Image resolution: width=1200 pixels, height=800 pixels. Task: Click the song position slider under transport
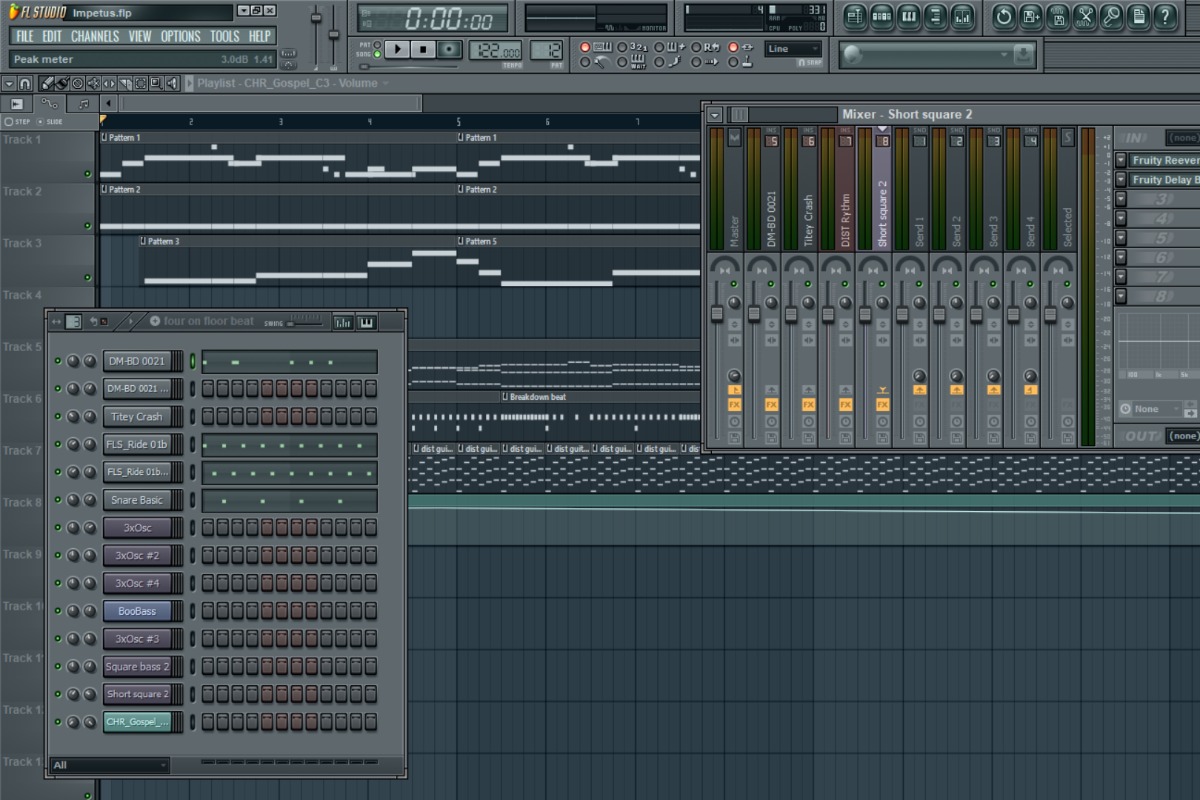point(410,65)
